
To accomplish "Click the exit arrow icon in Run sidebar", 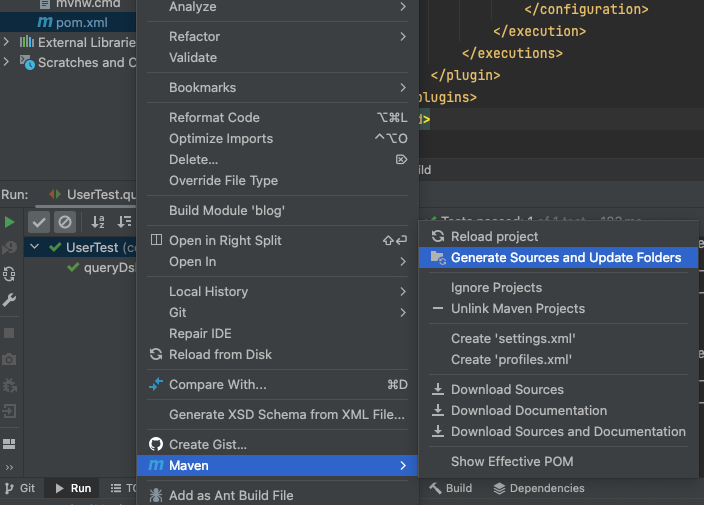I will click(x=9, y=411).
